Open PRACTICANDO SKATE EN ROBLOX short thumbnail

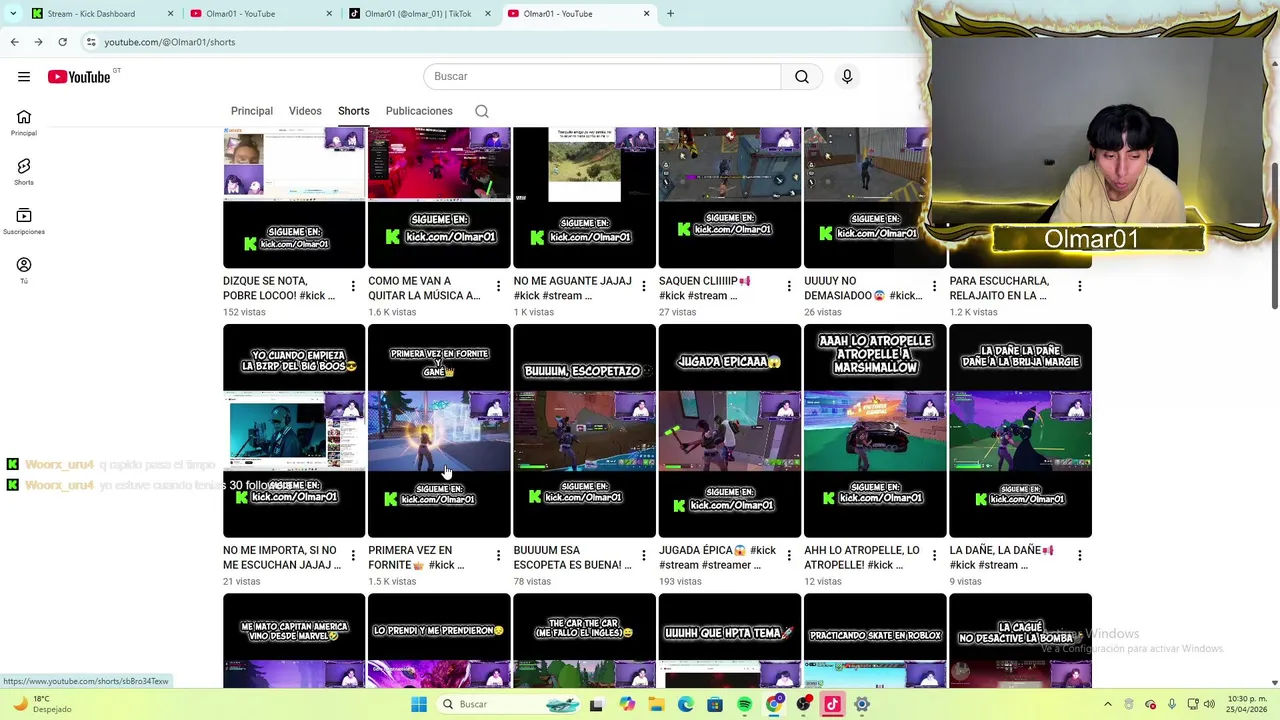[x=875, y=640]
